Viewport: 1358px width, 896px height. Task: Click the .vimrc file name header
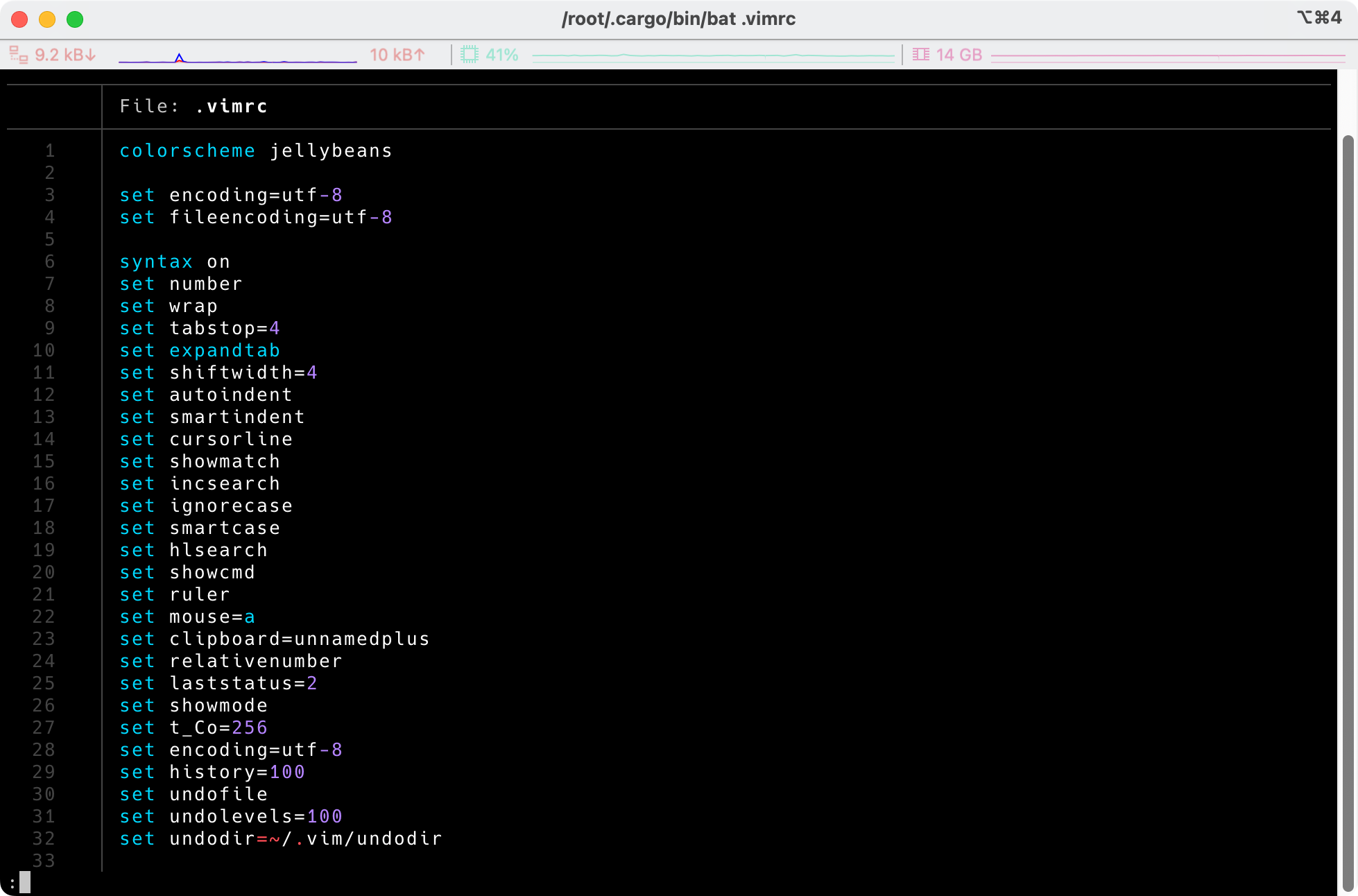tap(230, 106)
